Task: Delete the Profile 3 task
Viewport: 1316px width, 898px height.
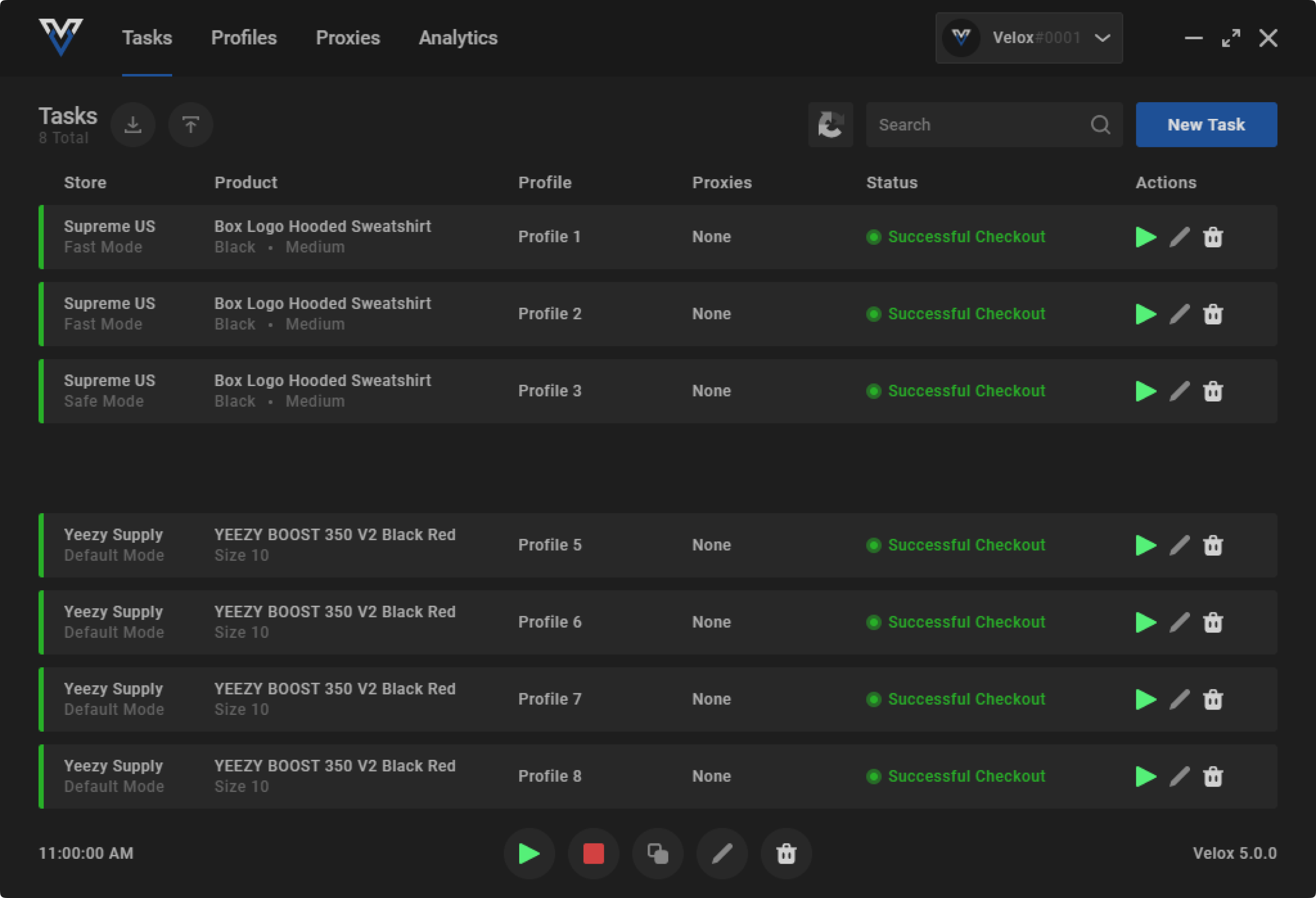Action: (x=1213, y=391)
